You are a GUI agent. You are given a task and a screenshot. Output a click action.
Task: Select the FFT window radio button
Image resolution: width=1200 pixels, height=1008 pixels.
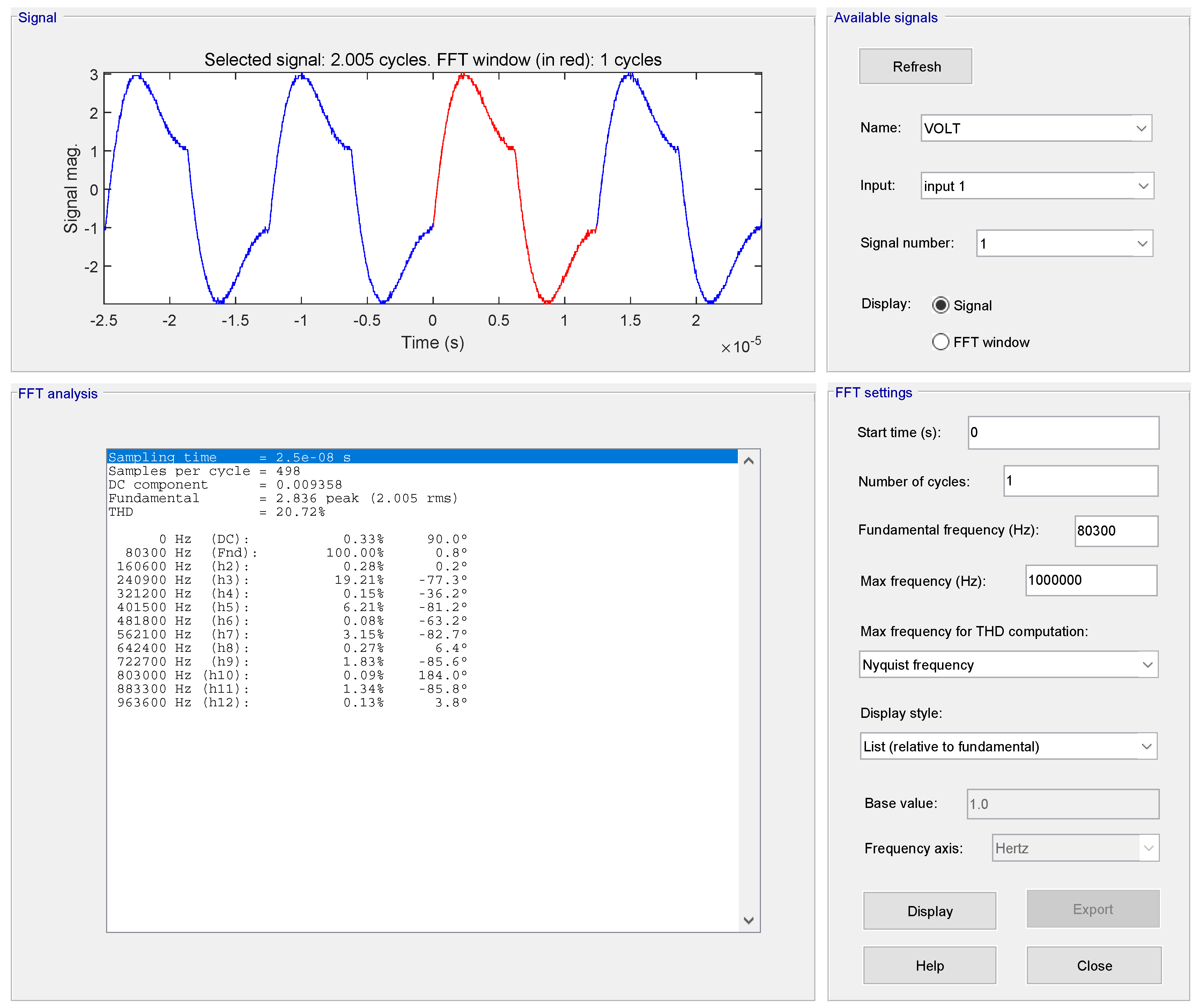pyautogui.click(x=940, y=342)
